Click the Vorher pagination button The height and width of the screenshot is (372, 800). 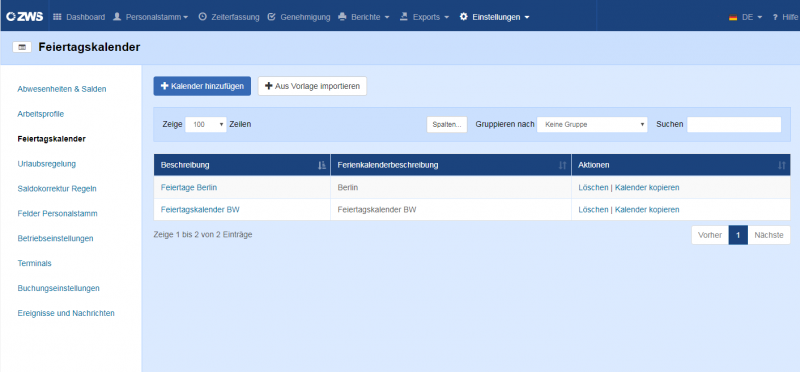pos(710,235)
